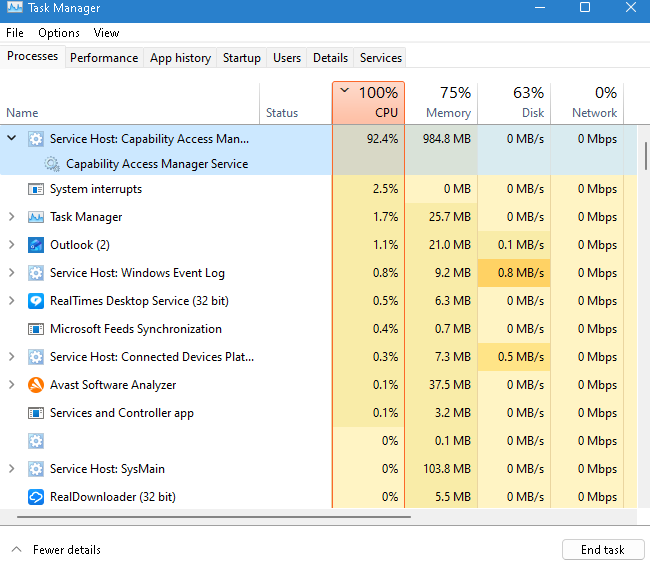The width and height of the screenshot is (650, 563).
Task: Select the System interrupts process
Action: 318,189
